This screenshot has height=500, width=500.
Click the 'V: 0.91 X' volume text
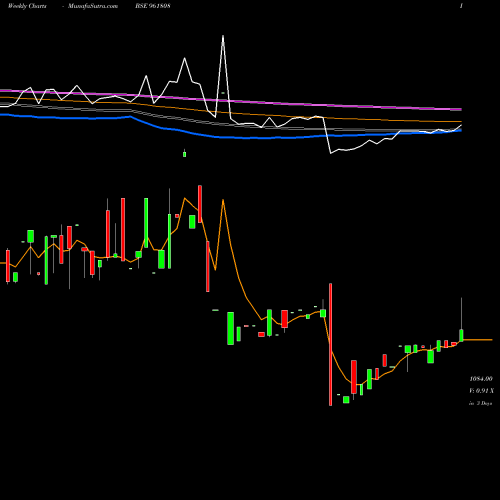482,391
